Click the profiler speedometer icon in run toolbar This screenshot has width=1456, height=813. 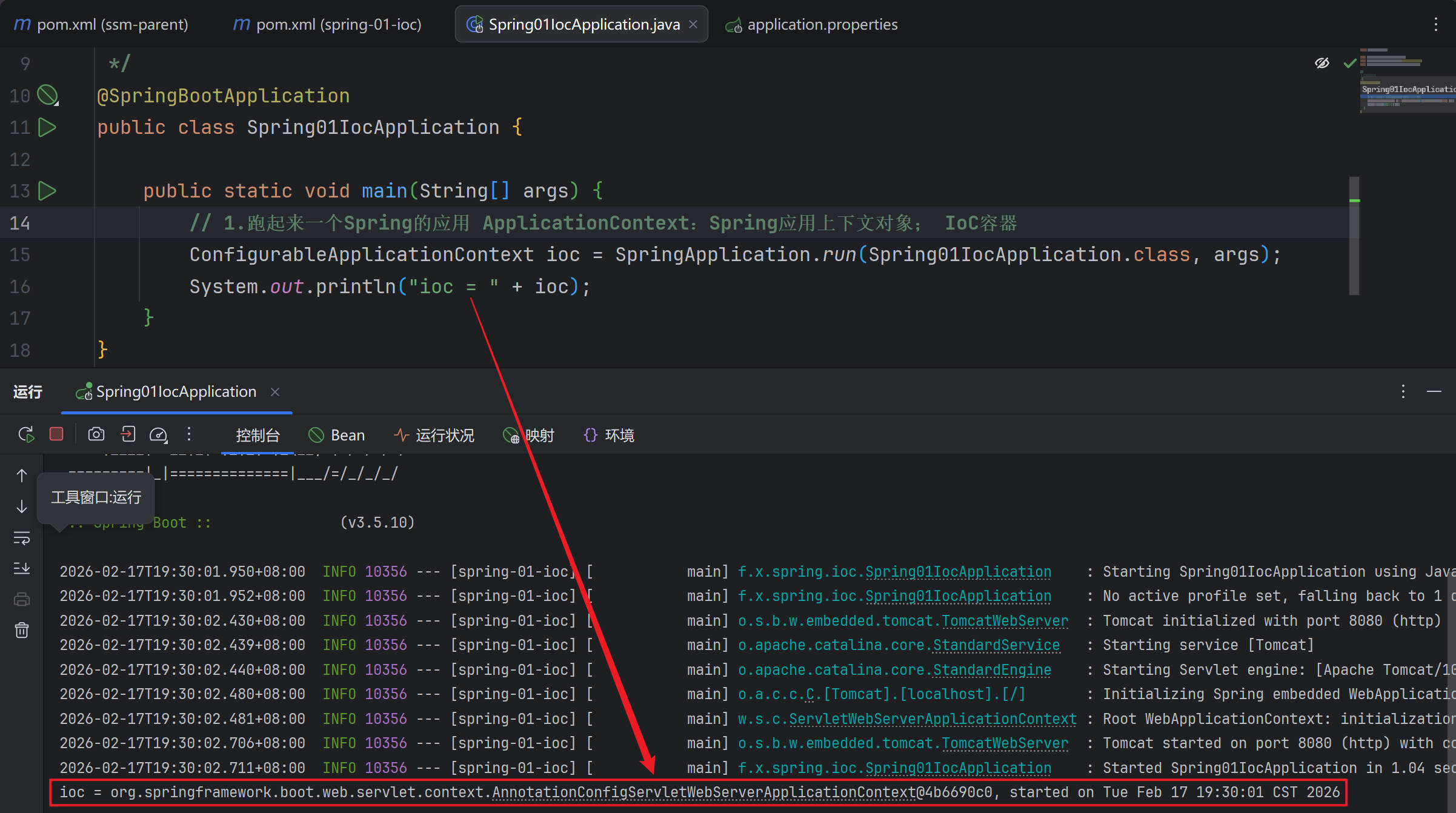(158, 434)
